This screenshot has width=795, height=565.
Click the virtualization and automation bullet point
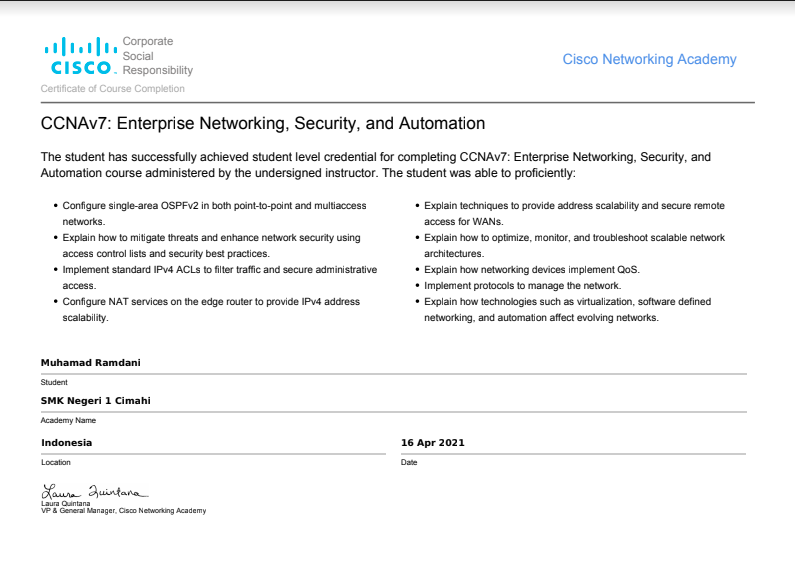(567, 309)
